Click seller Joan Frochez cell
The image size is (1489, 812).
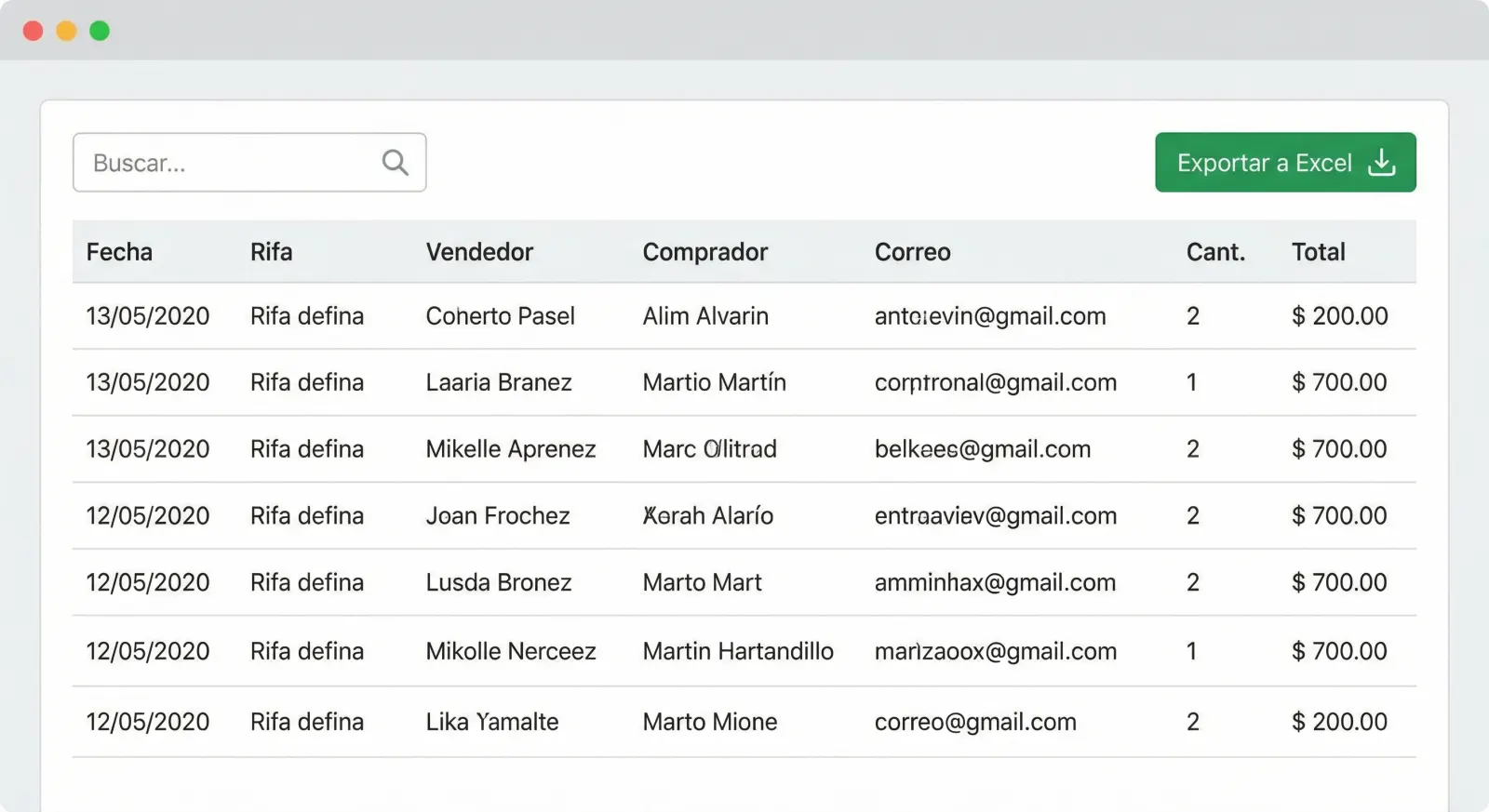(498, 515)
